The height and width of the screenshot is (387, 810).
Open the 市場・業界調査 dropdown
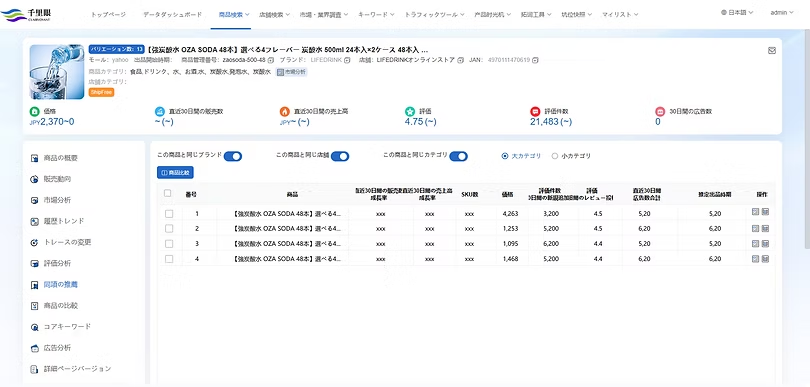(324, 14)
